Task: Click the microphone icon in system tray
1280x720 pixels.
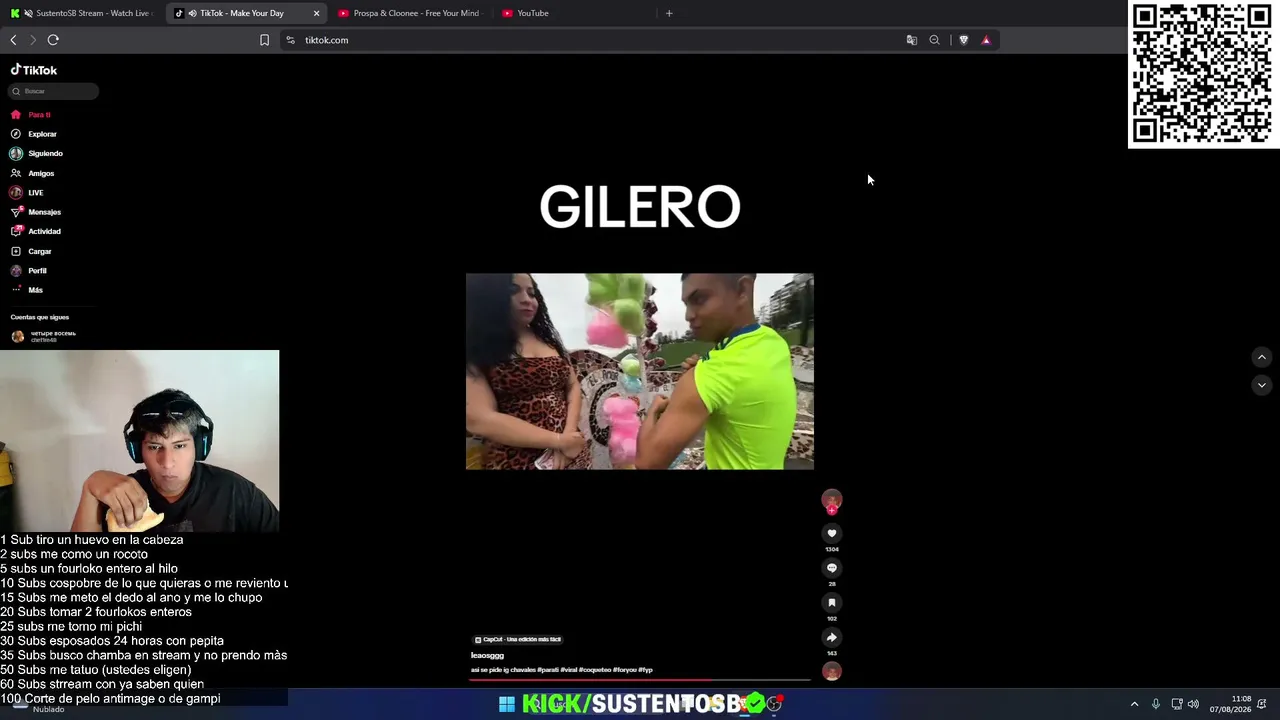Action: click(x=1156, y=704)
